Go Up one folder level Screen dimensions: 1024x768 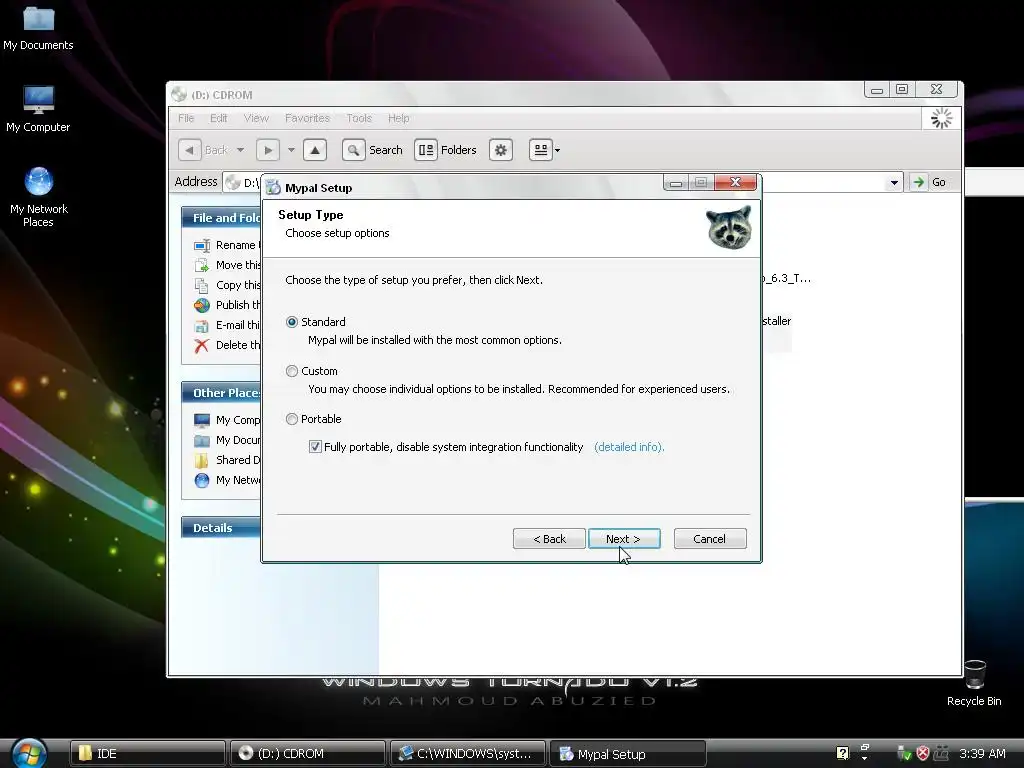(x=315, y=150)
